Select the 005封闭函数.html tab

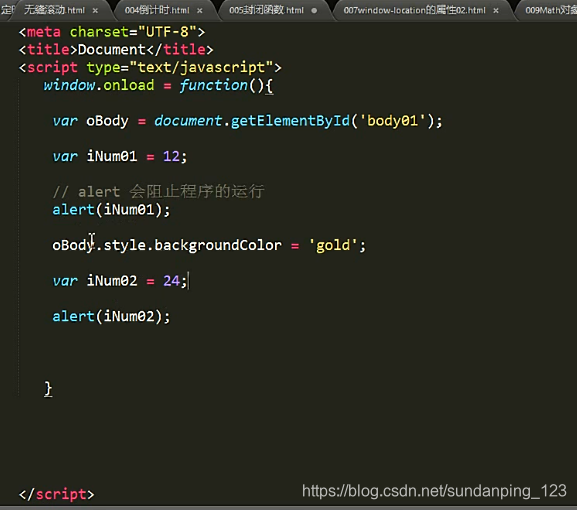point(266,10)
